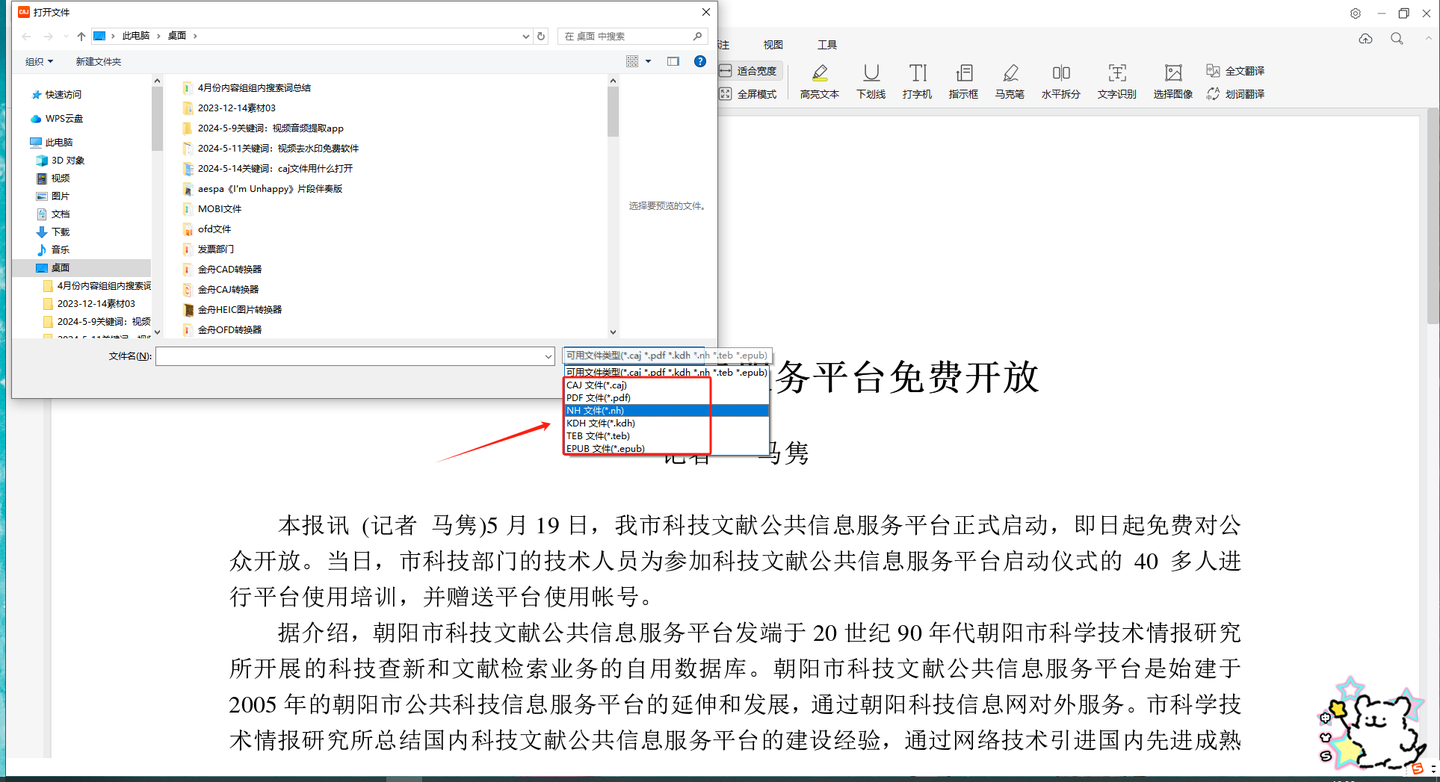Toggle 划词翻译 word translation
Screen dimensions: 1440x782
click(x=1234, y=94)
